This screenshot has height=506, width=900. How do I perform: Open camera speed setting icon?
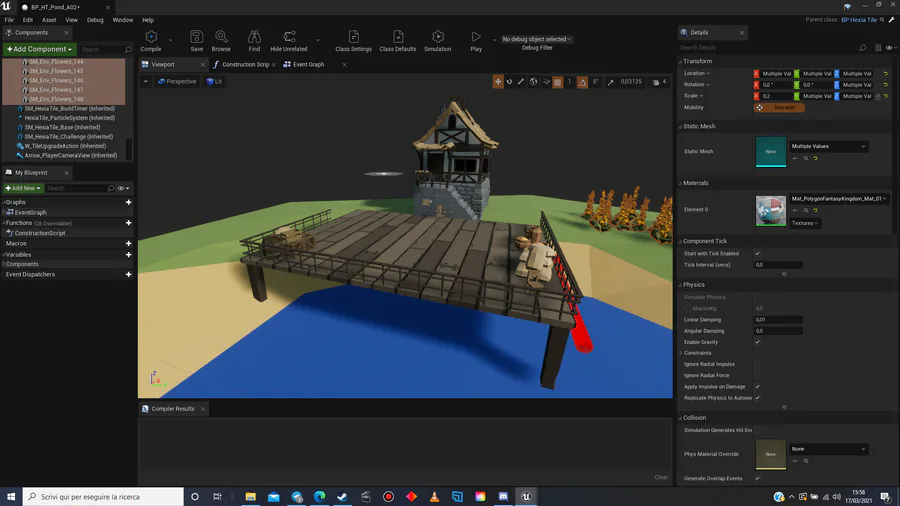[x=655, y=82]
